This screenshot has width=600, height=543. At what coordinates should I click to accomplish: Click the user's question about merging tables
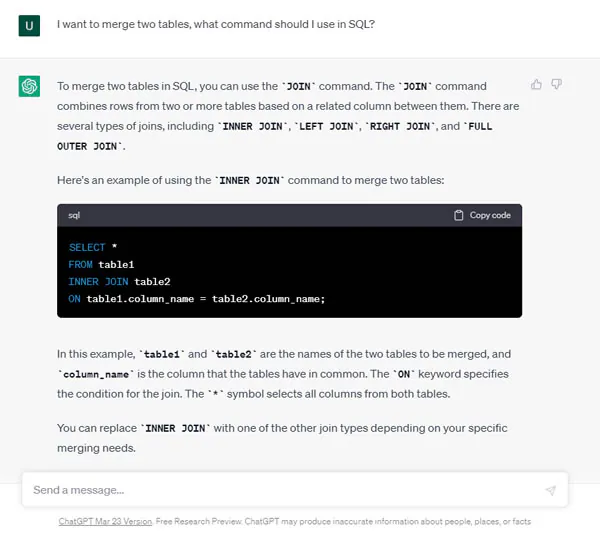216,25
